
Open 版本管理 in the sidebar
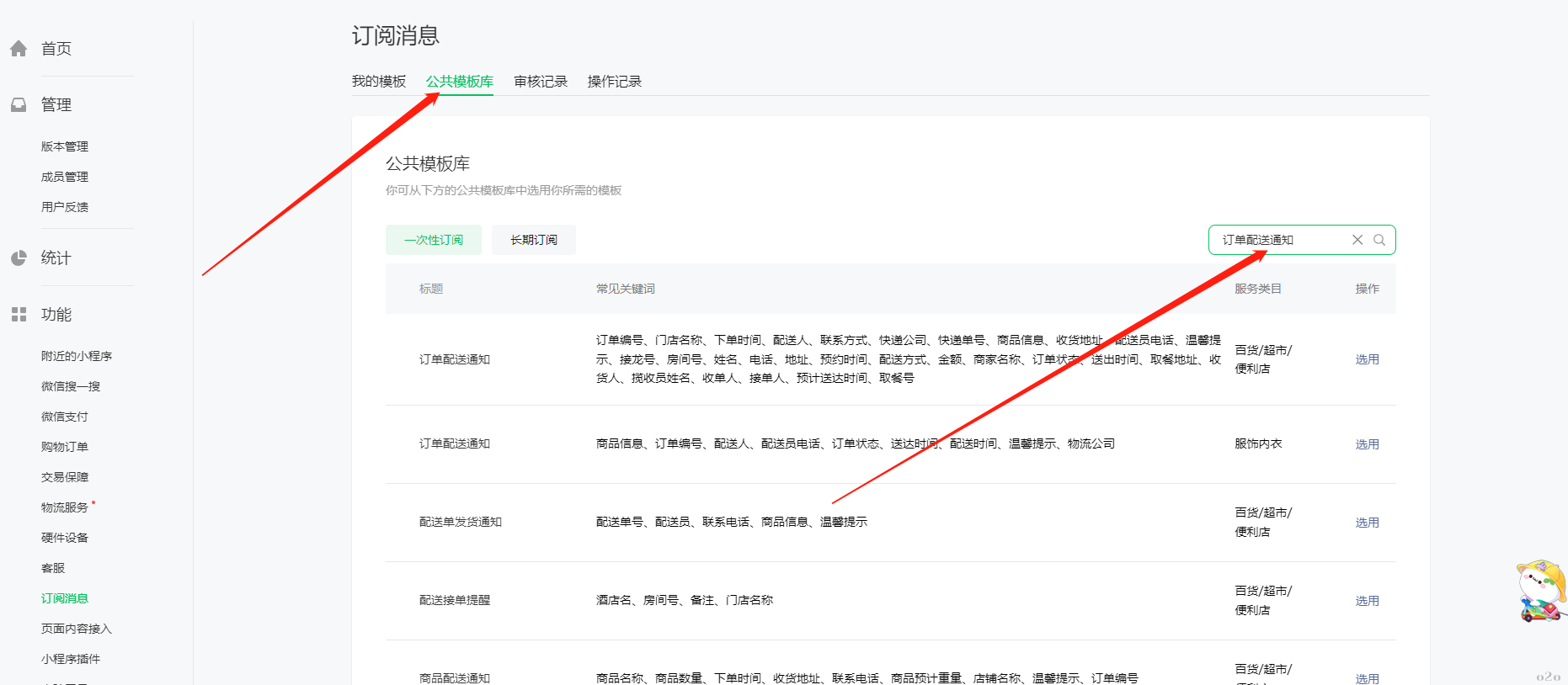click(65, 146)
